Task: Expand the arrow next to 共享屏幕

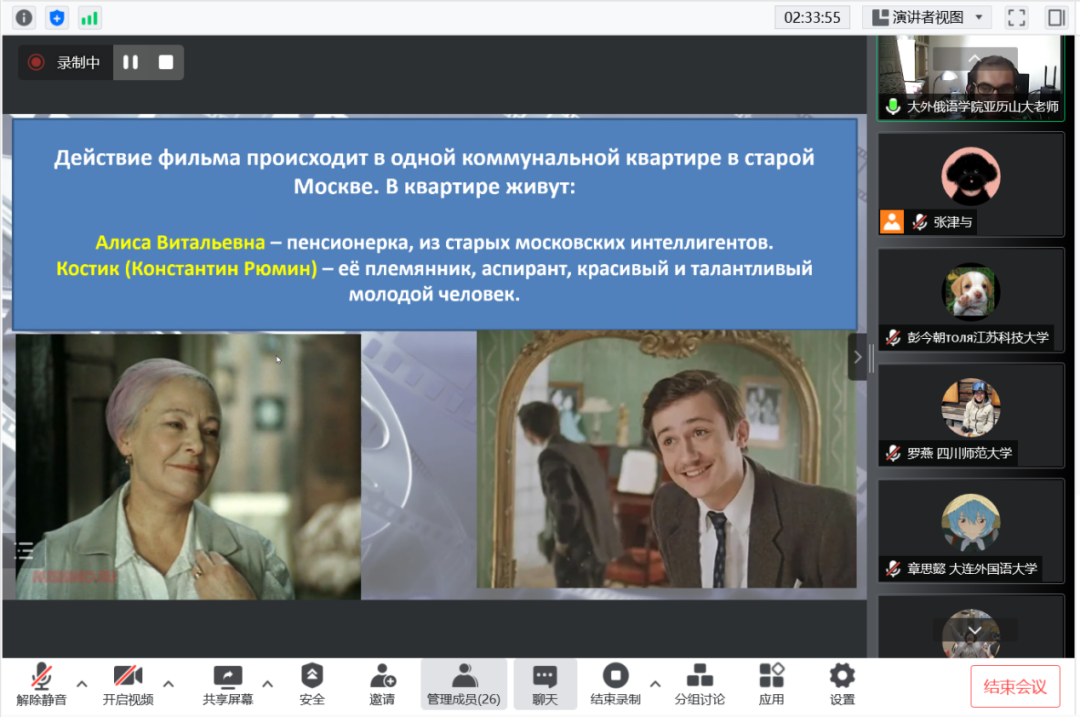Action: 268,684
